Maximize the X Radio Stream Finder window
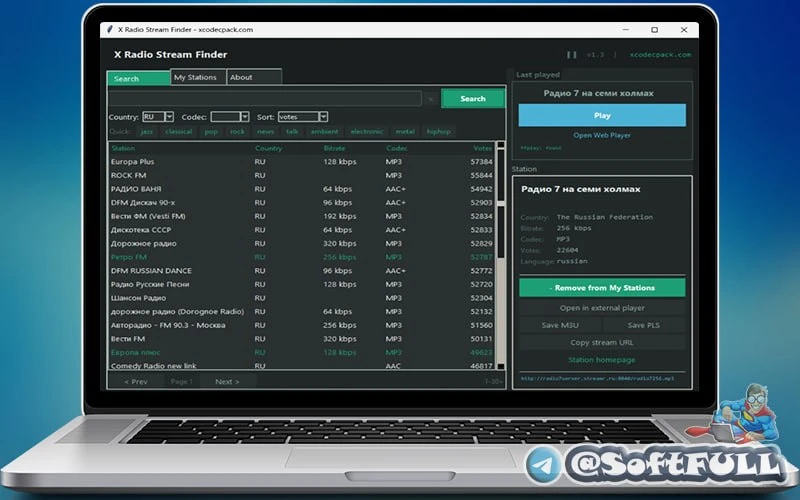Viewport: 800px width, 500px height. (x=655, y=30)
